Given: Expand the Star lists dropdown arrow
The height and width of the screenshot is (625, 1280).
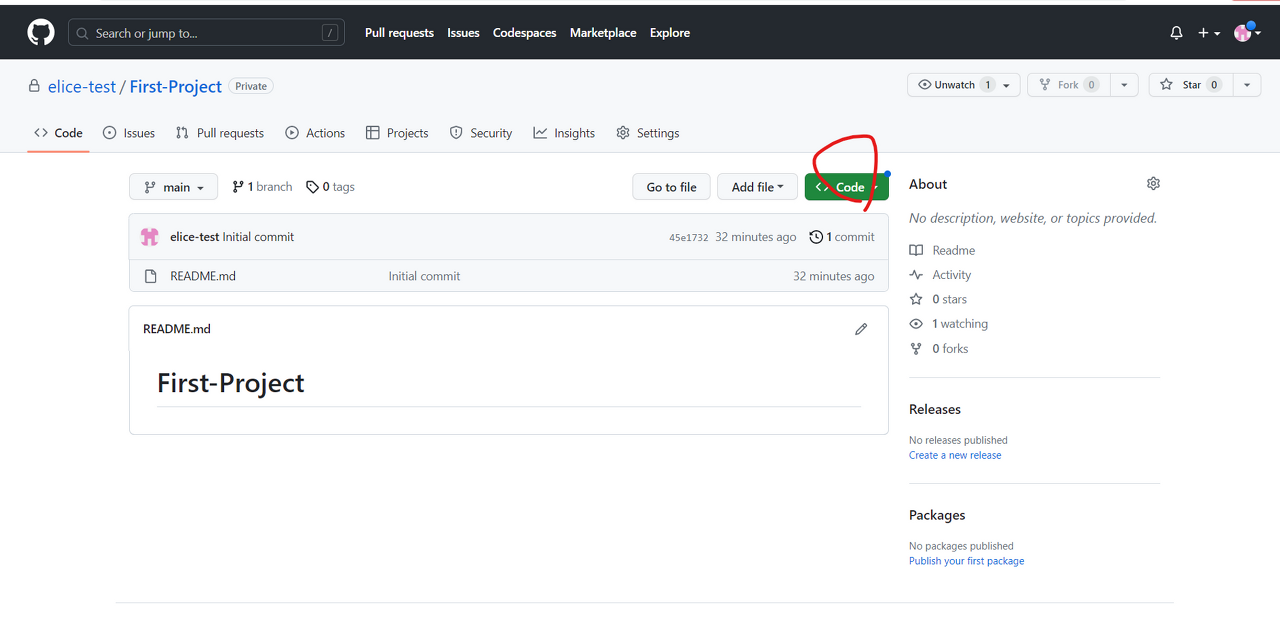Looking at the screenshot, I should [x=1247, y=85].
